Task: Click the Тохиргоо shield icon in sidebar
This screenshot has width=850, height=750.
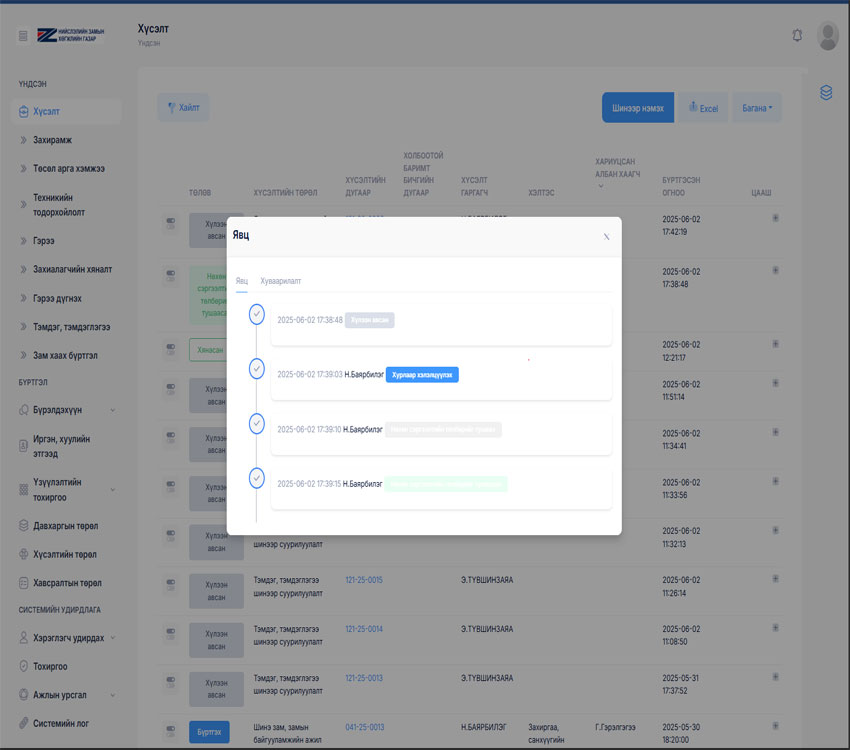Action: (24, 666)
